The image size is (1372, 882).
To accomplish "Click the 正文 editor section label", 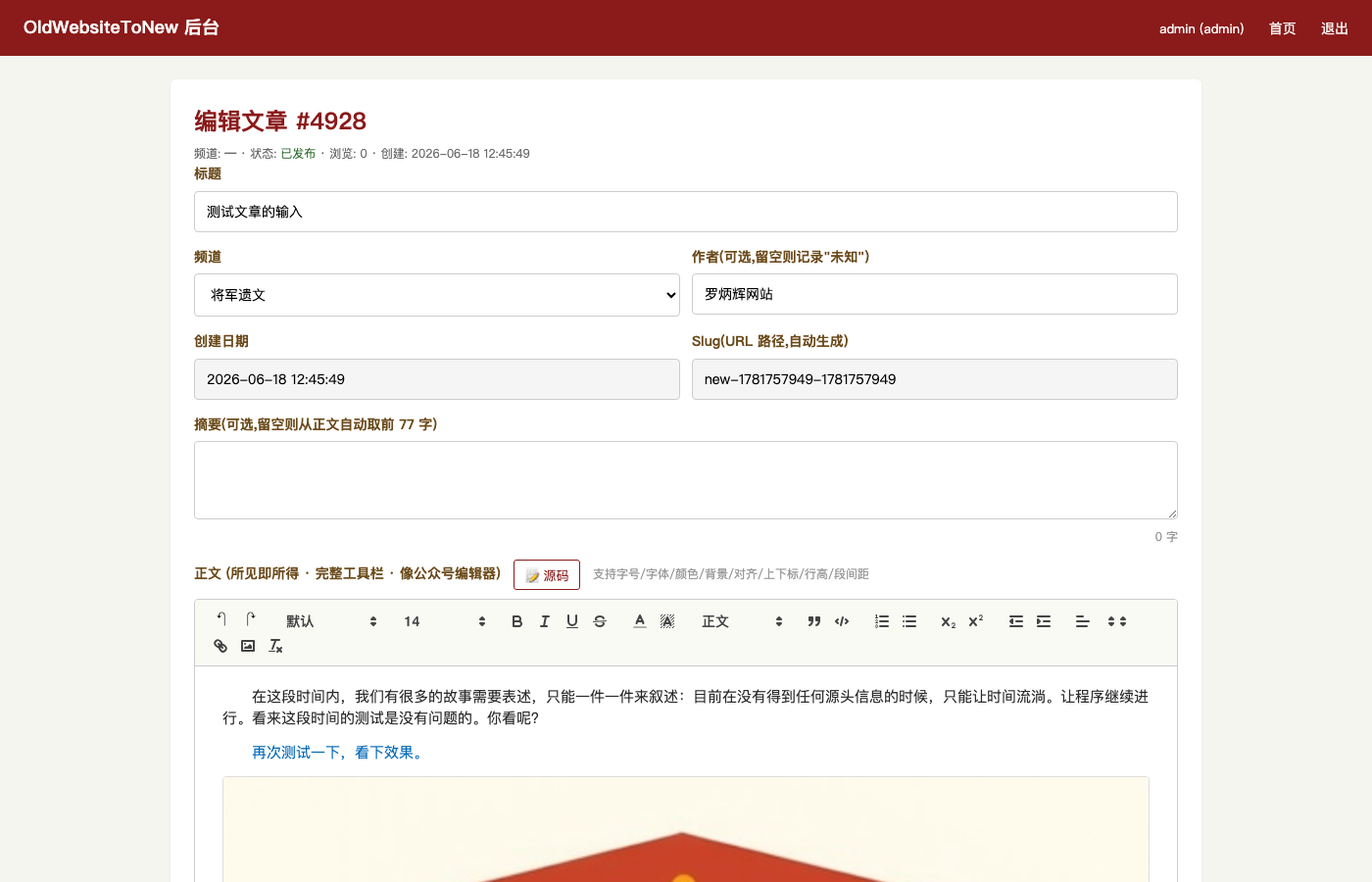I will point(347,573).
